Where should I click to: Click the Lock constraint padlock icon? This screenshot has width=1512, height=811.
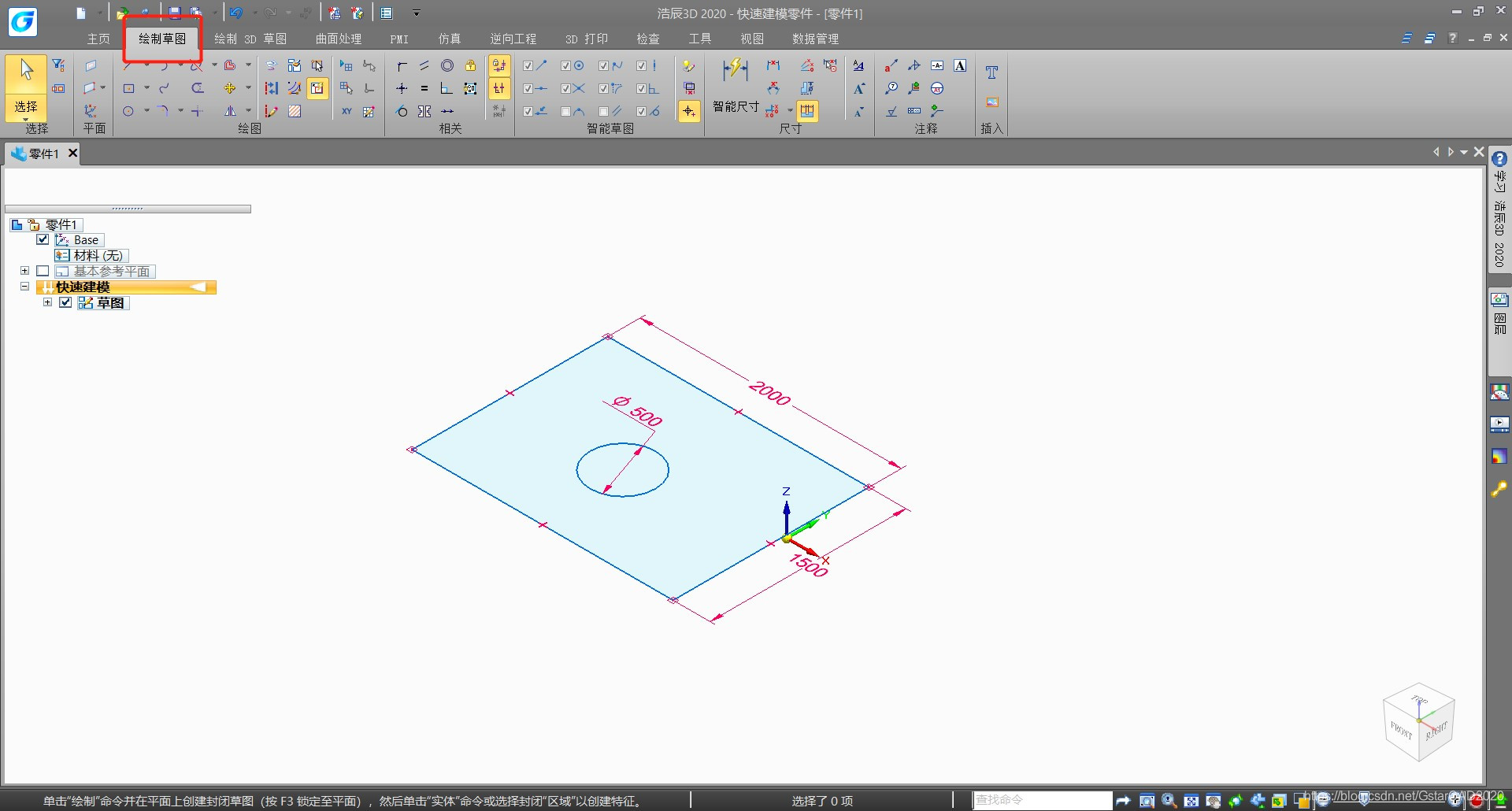[470, 65]
